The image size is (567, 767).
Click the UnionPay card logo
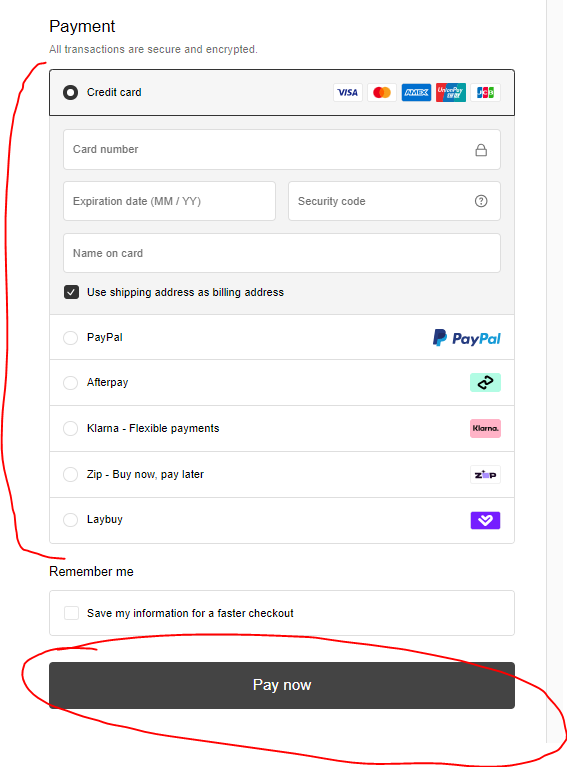coord(451,92)
